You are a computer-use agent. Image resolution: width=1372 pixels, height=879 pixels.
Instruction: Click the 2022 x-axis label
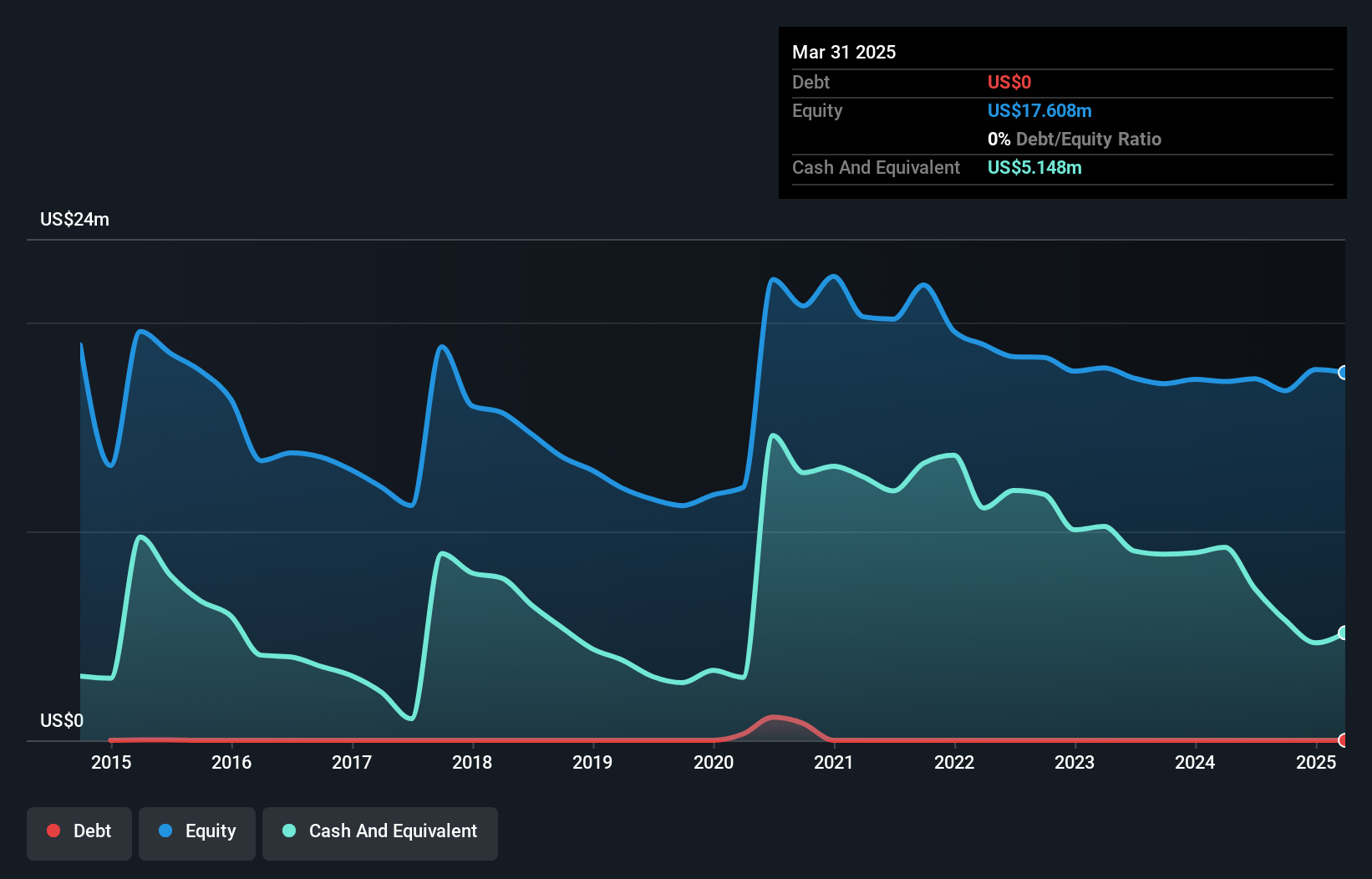954,762
